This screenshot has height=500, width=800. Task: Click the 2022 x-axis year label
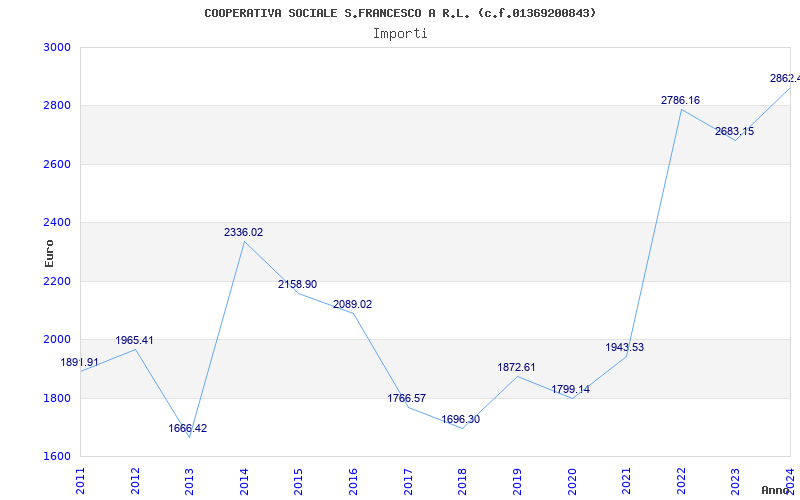pyautogui.click(x=681, y=481)
